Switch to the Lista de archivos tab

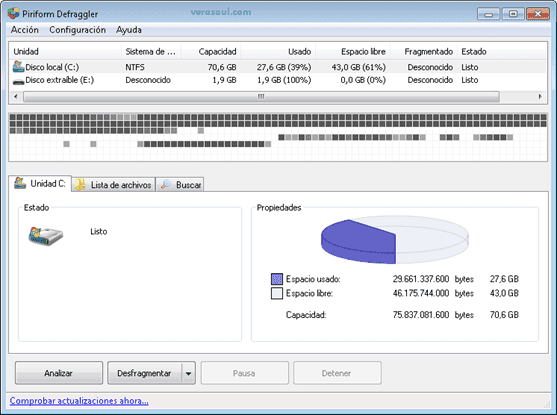coord(113,184)
